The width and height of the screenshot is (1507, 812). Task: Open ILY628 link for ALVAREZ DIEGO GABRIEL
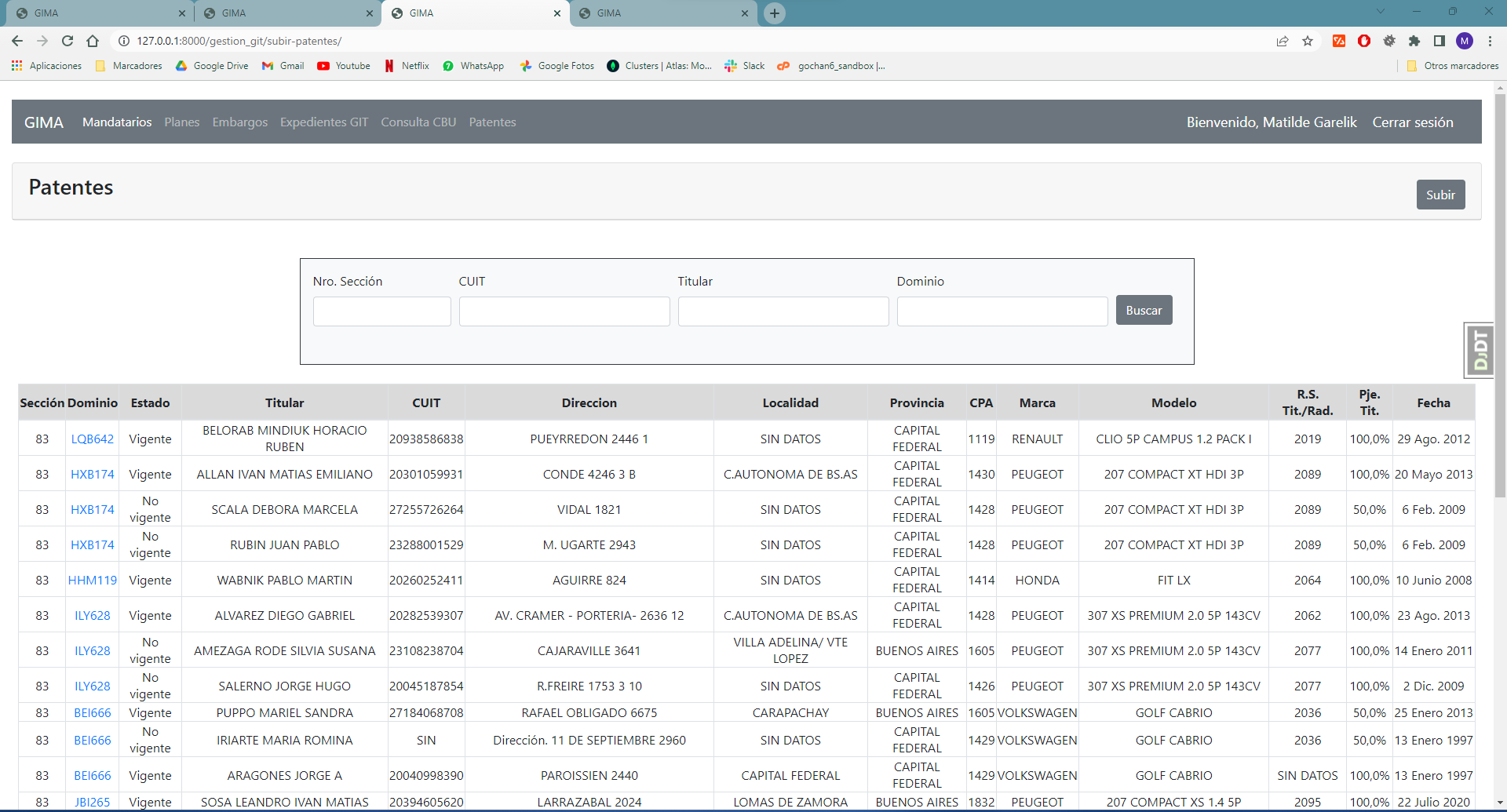pyautogui.click(x=93, y=616)
